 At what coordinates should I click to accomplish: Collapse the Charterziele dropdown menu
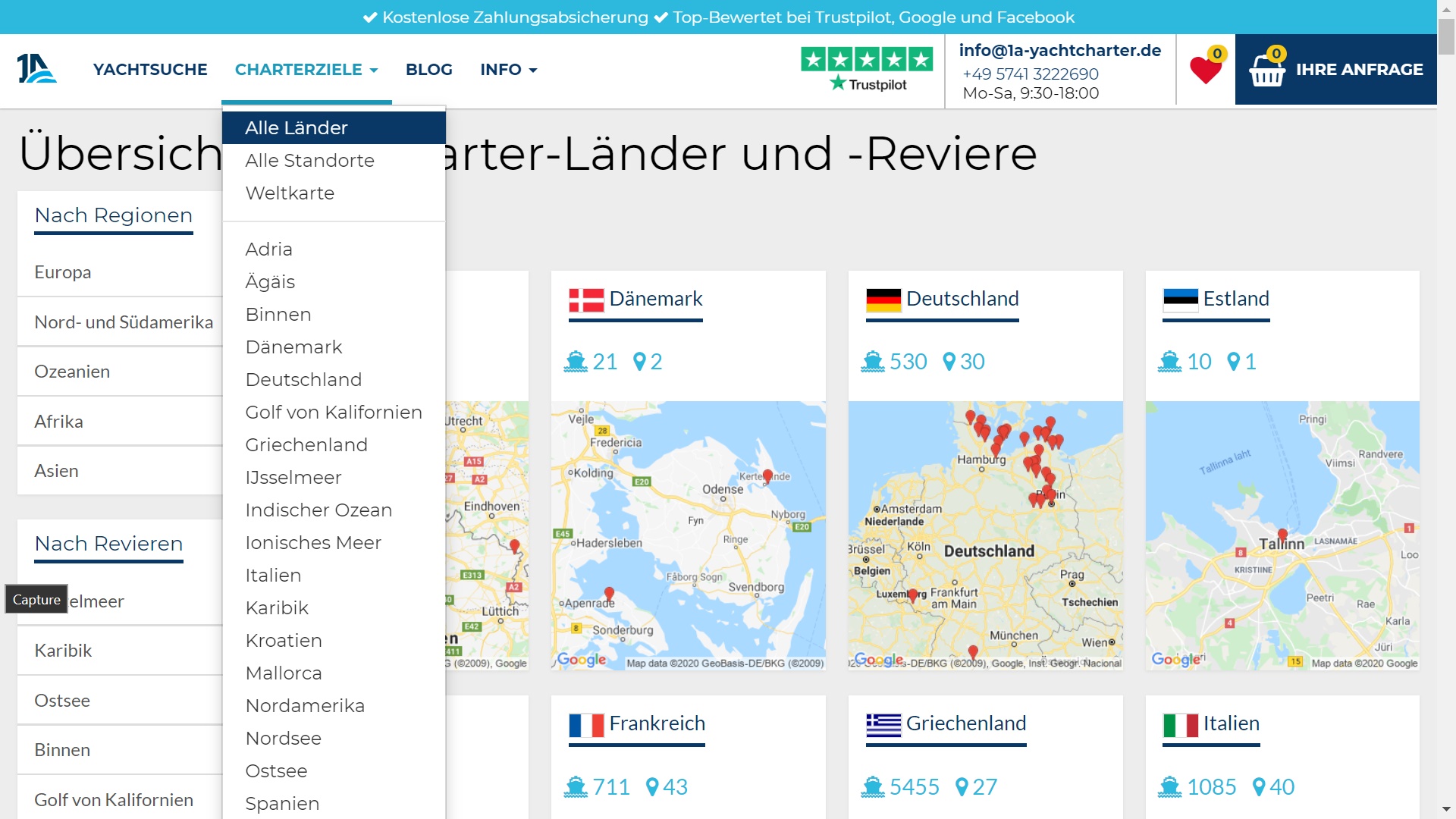click(306, 70)
